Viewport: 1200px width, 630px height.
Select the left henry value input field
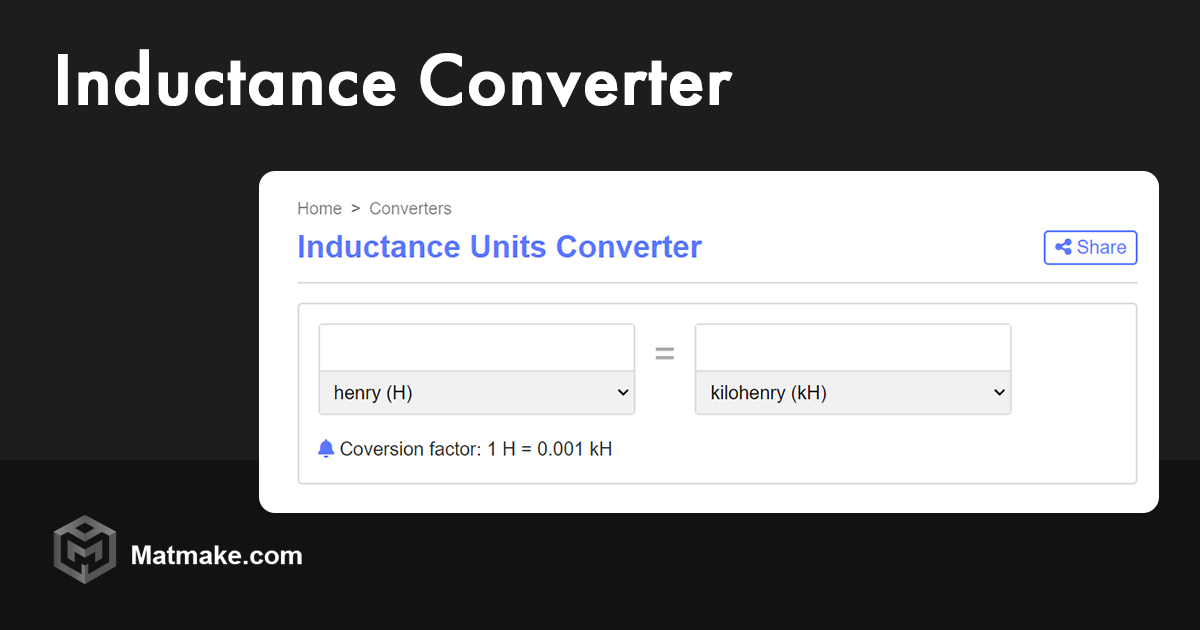pos(476,346)
